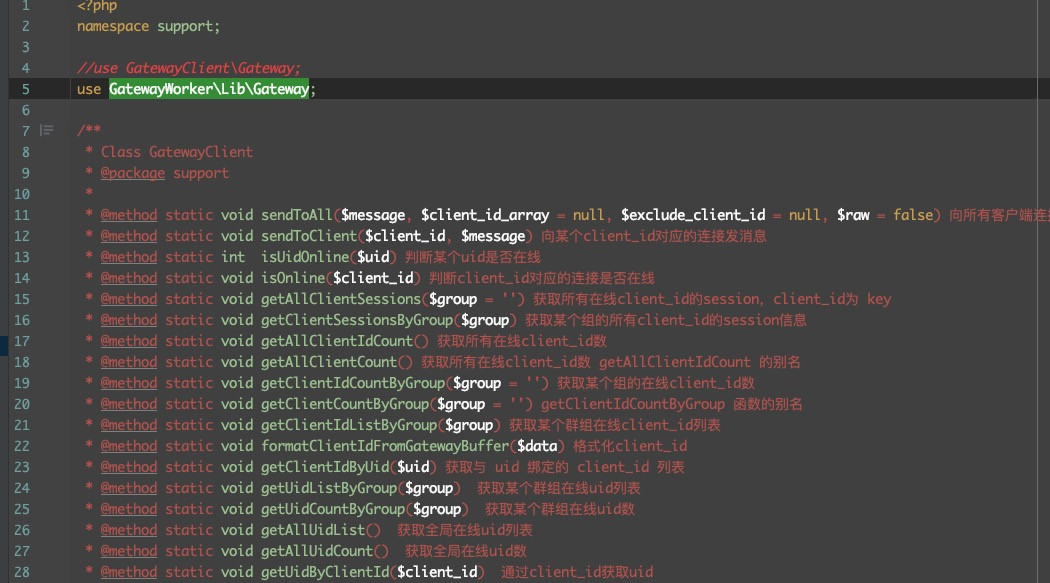Image resolution: width=1050 pixels, height=583 pixels.
Task: Click the getClientIdListByGroup method name
Action: pos(349,425)
